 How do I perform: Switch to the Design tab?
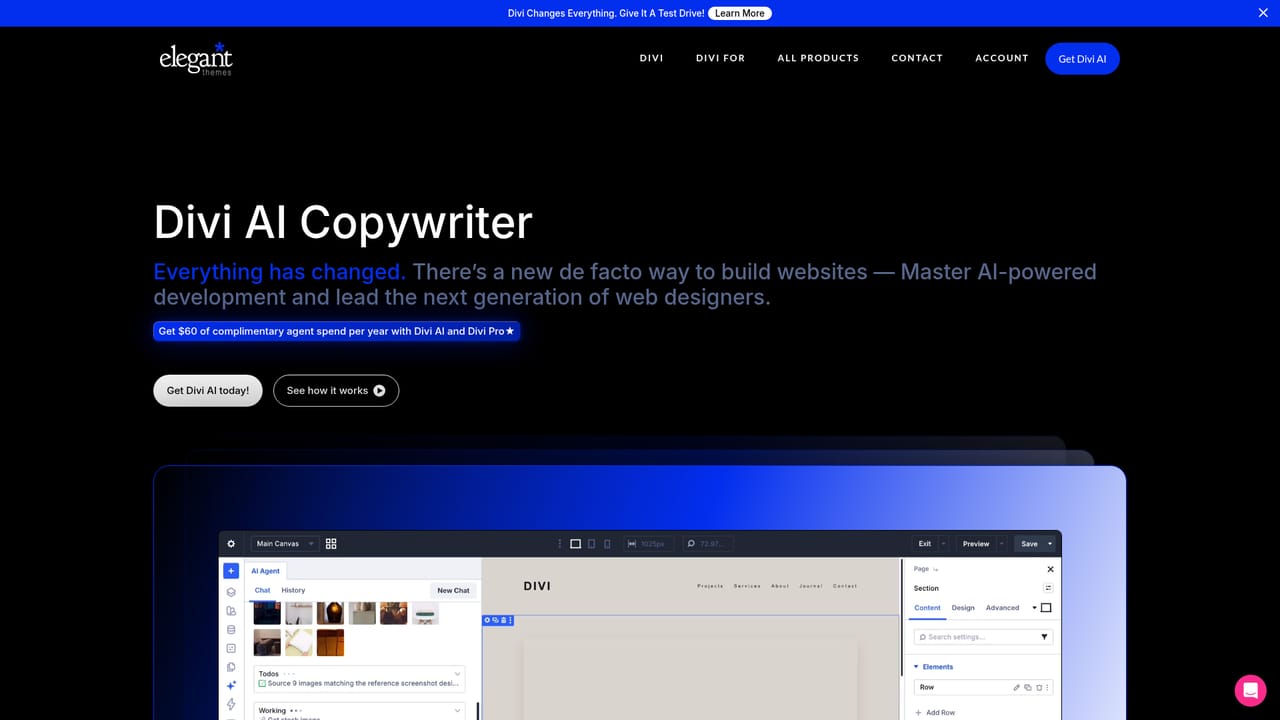(963, 608)
